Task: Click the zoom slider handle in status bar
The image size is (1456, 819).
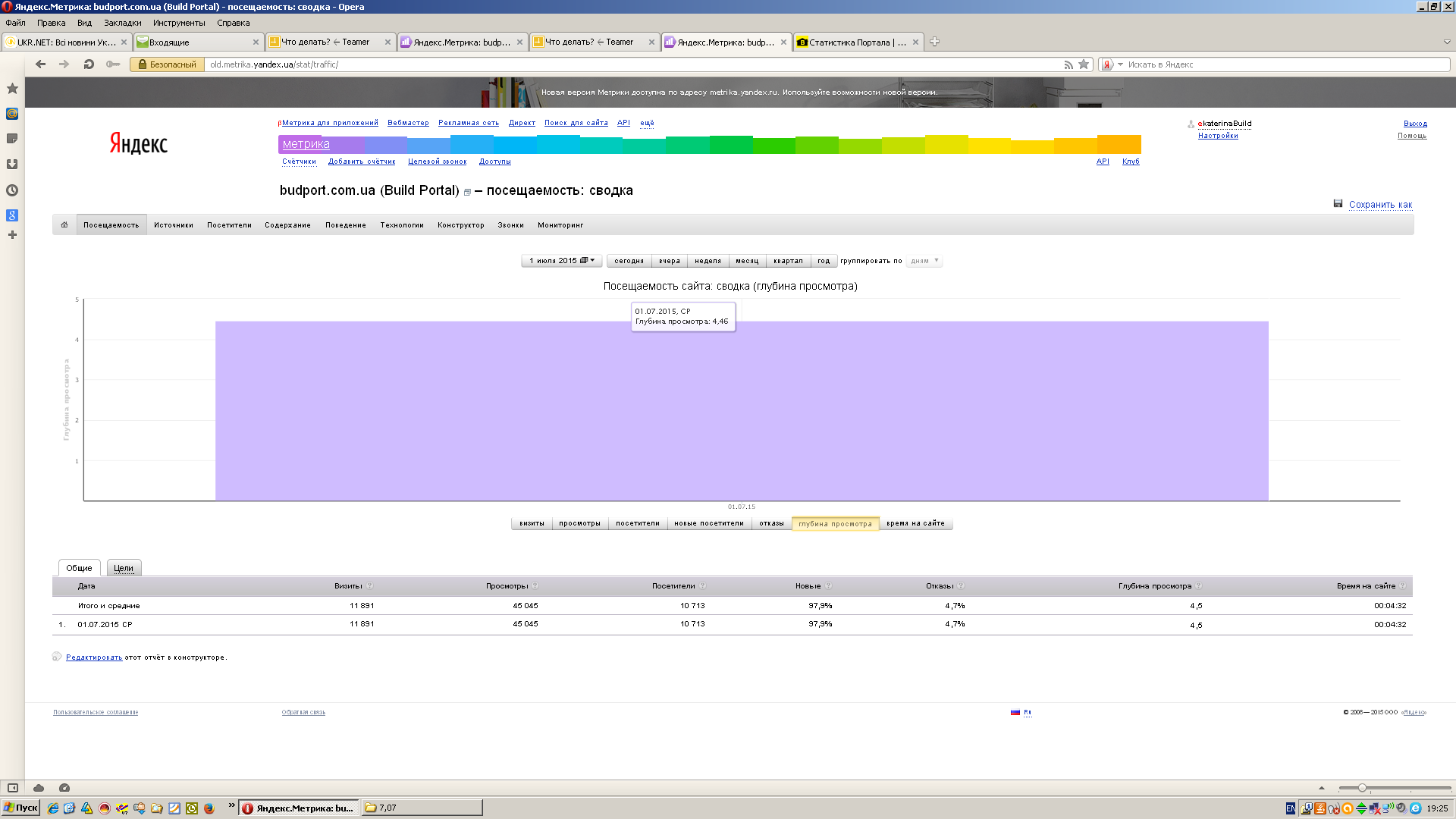Action: pyautogui.click(x=1362, y=788)
